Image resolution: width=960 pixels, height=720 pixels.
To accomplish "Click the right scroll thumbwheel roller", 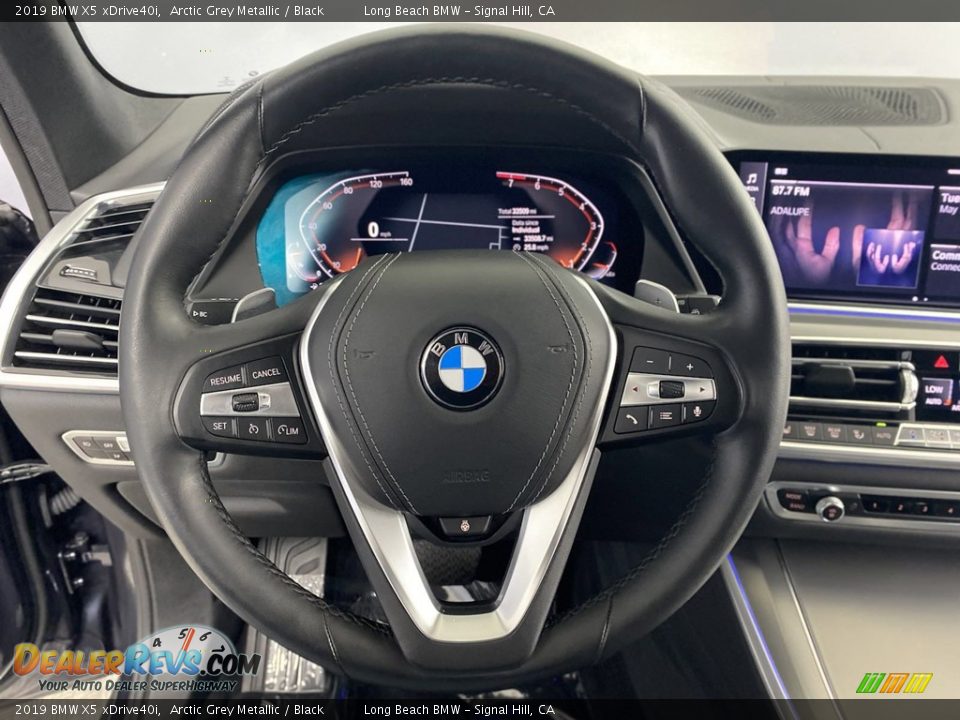I will click(670, 389).
